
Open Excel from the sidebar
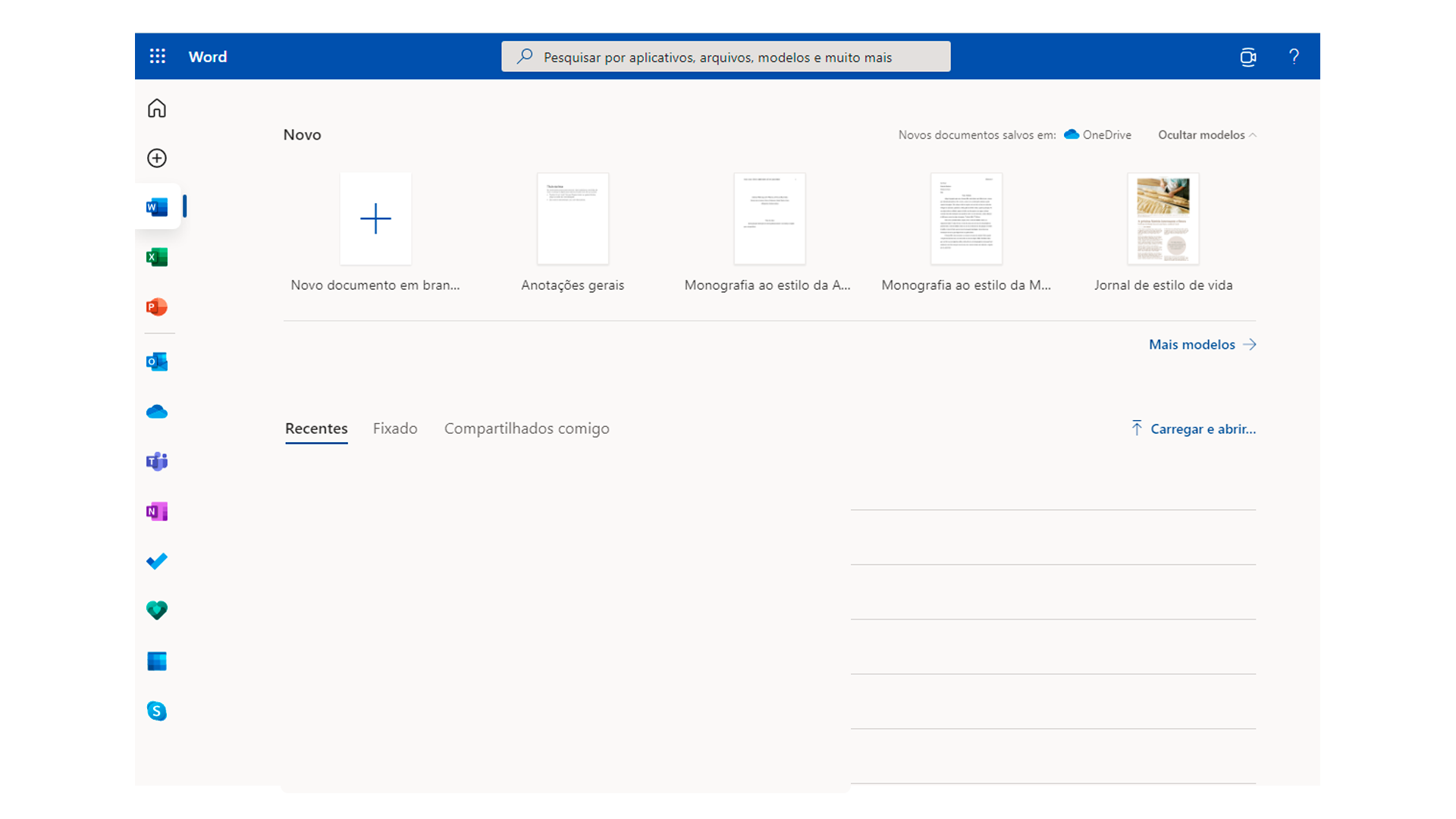click(157, 257)
